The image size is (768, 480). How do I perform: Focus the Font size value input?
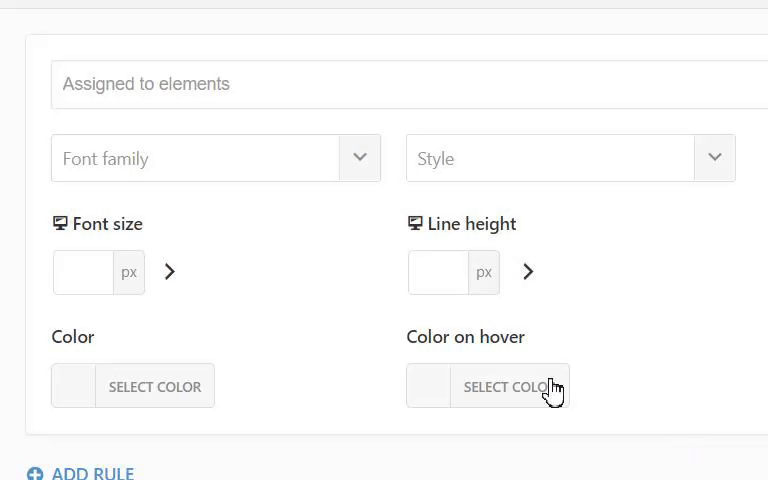(x=84, y=272)
